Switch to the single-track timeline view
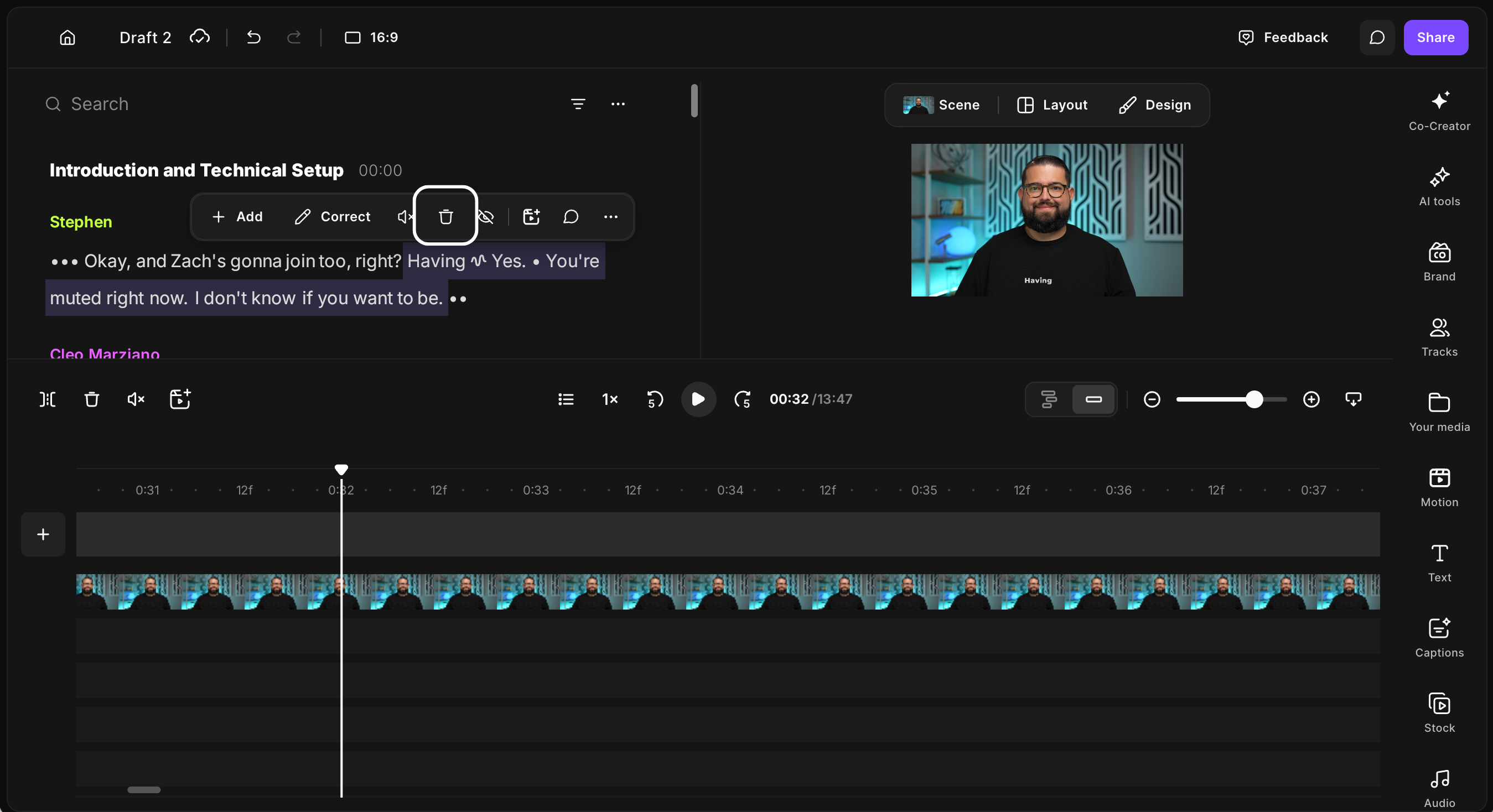Viewport: 1493px width, 812px height. click(x=1093, y=399)
